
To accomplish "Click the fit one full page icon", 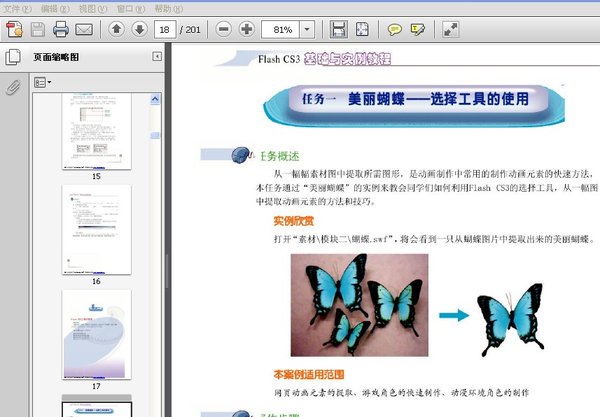I will (362, 29).
